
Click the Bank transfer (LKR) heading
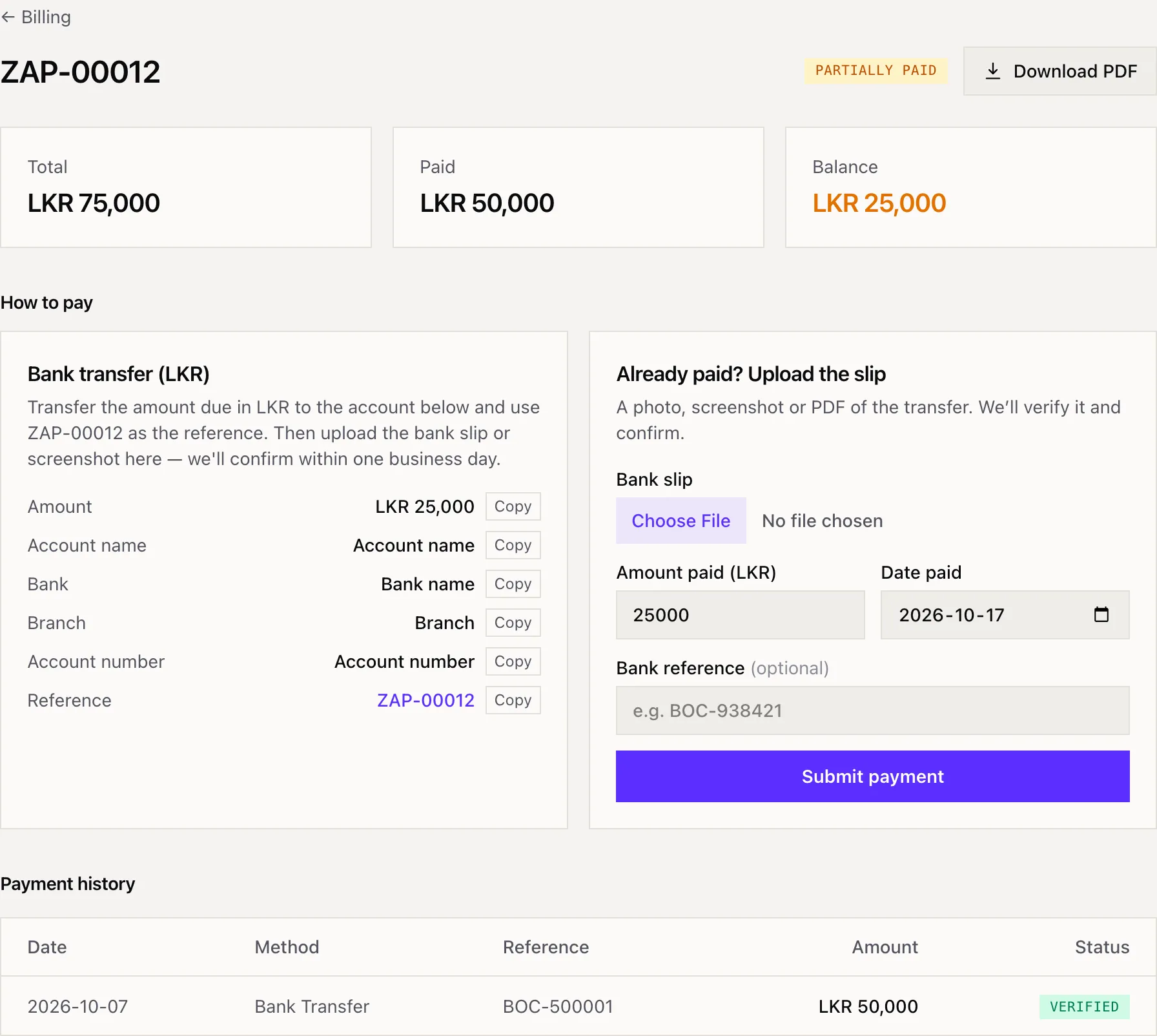pos(118,374)
